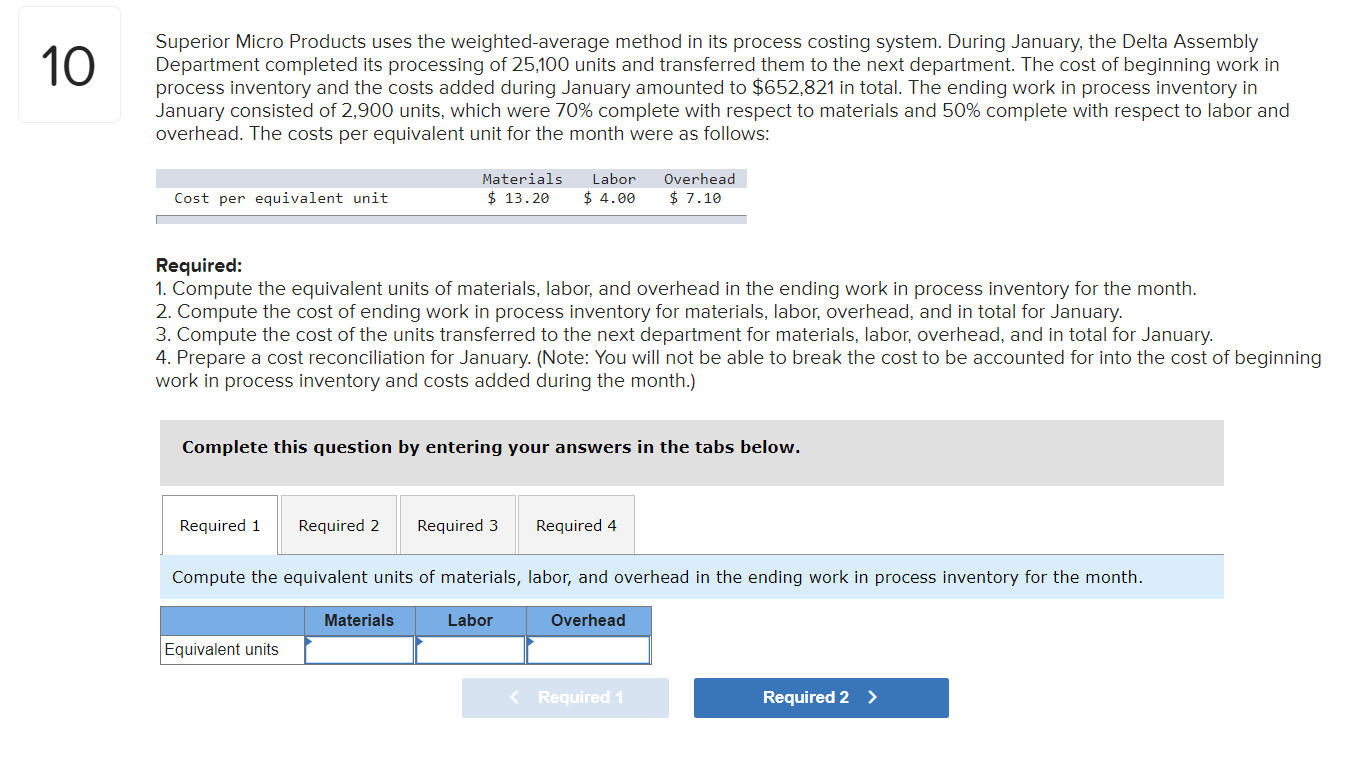This screenshot has width=1346, height=758.
Task: Click the Labor column header of answer table
Action: tap(470, 620)
